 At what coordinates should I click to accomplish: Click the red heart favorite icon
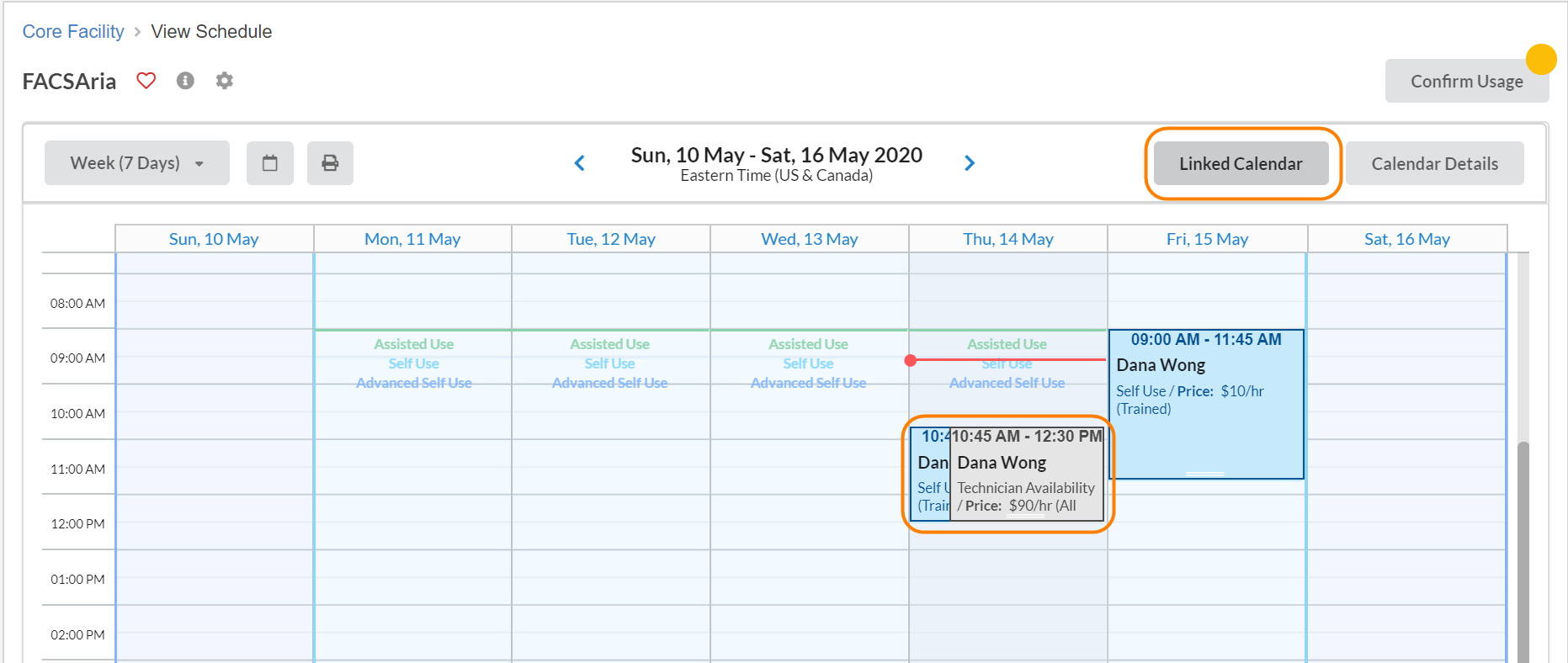tap(146, 81)
